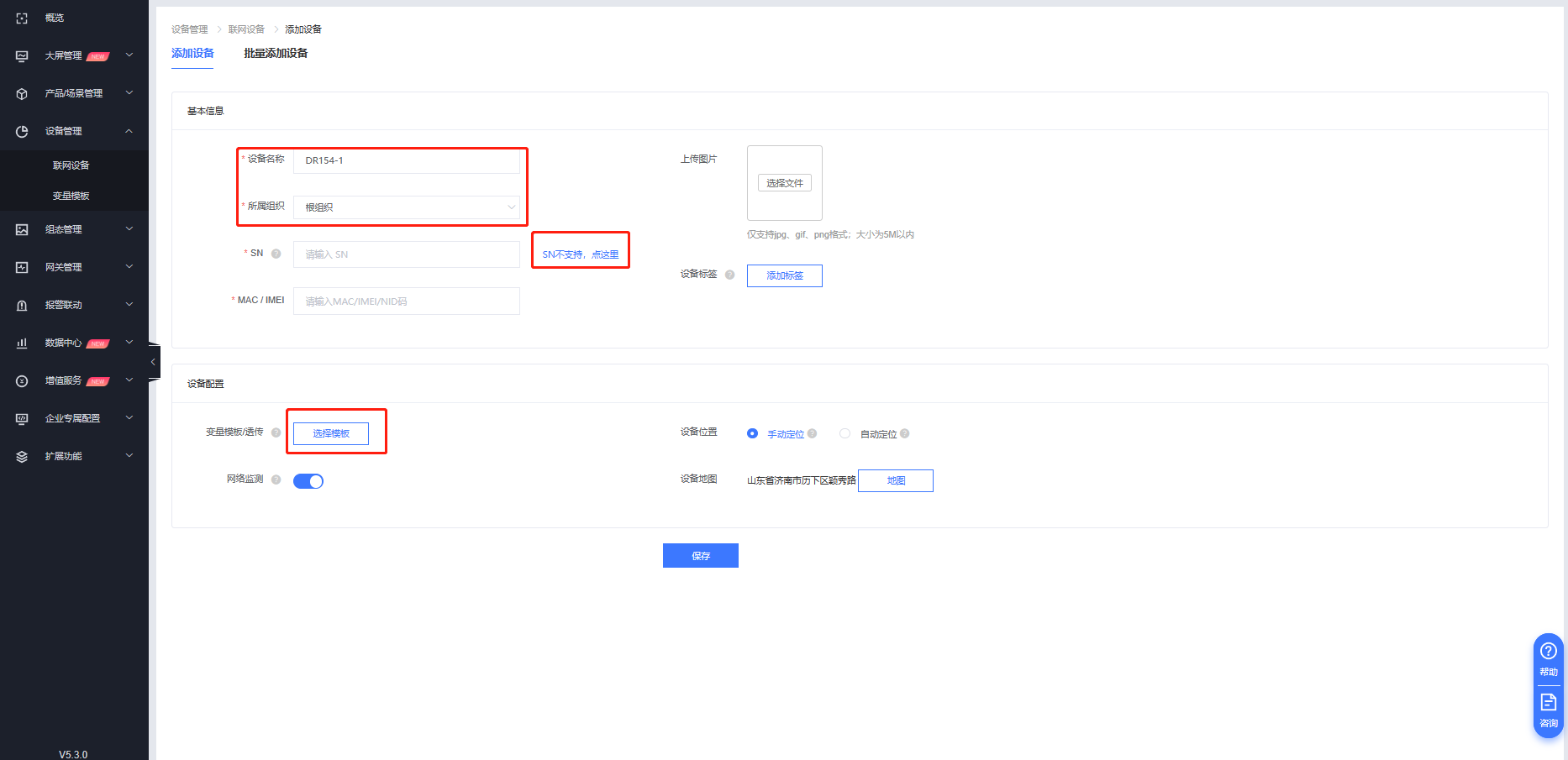Click the help icon beside 设备标签

(x=729, y=275)
